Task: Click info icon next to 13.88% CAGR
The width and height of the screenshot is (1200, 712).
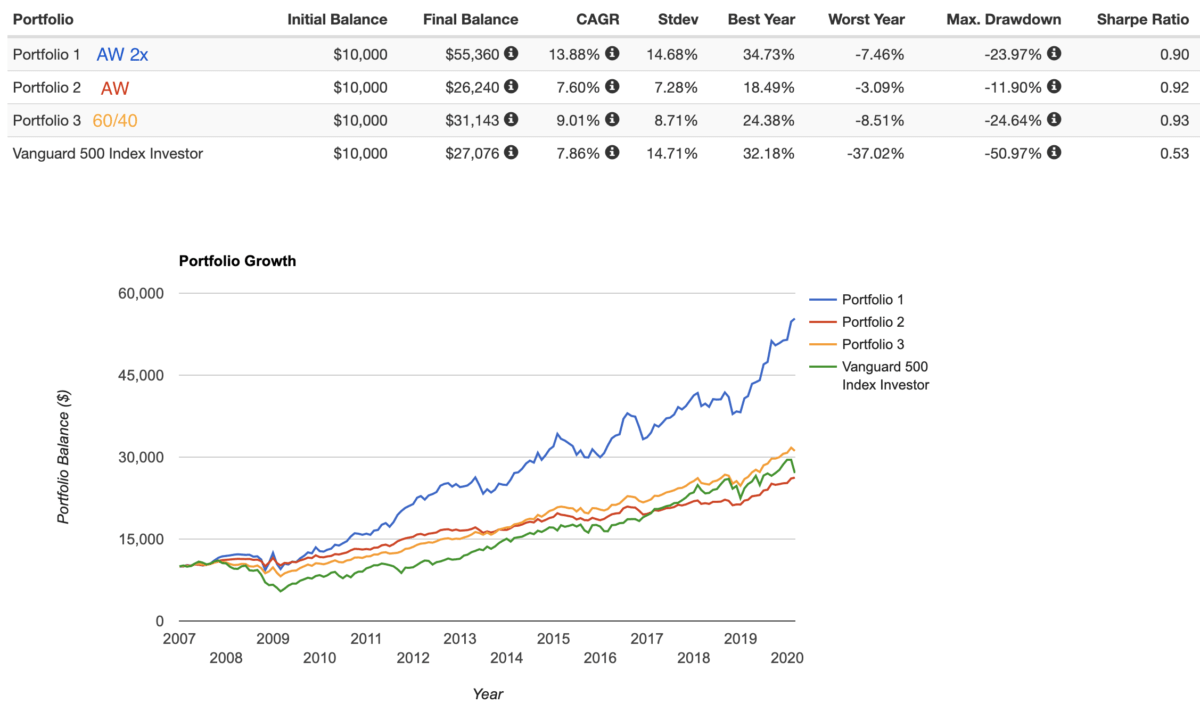Action: (x=612, y=54)
